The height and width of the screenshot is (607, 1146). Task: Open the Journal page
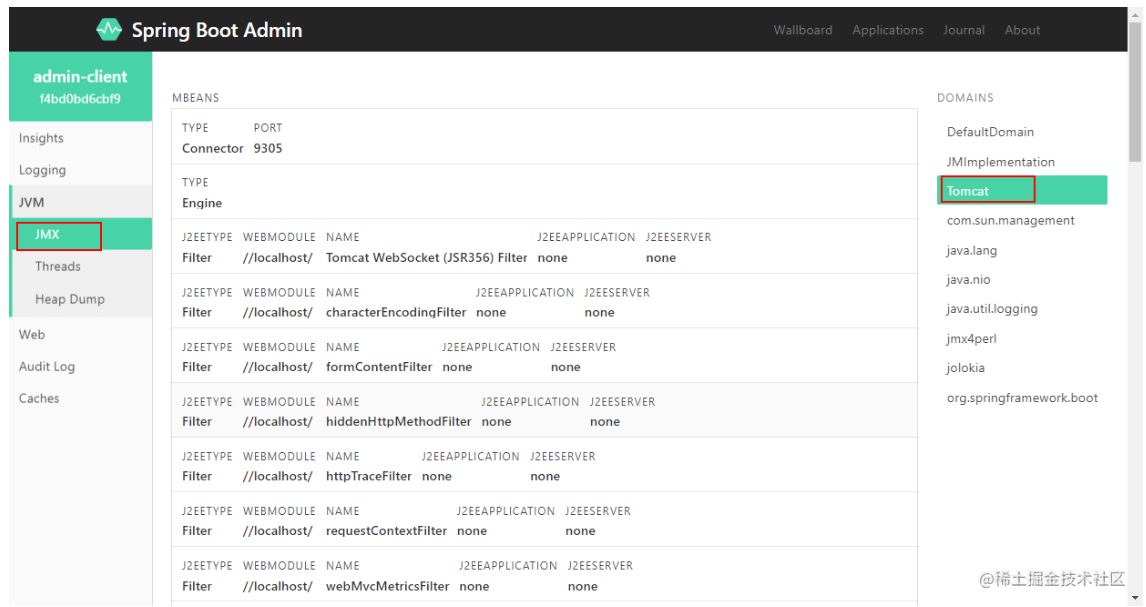pyautogui.click(x=963, y=30)
